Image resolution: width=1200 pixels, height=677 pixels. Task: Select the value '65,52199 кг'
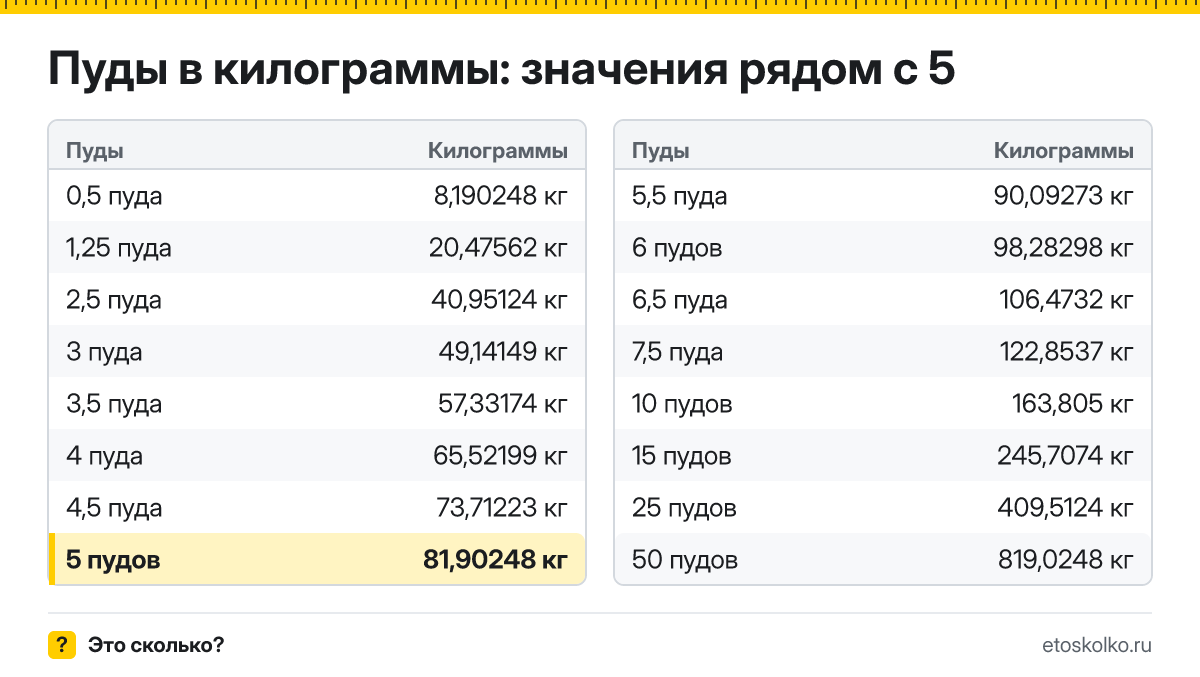pyautogui.click(x=500, y=456)
